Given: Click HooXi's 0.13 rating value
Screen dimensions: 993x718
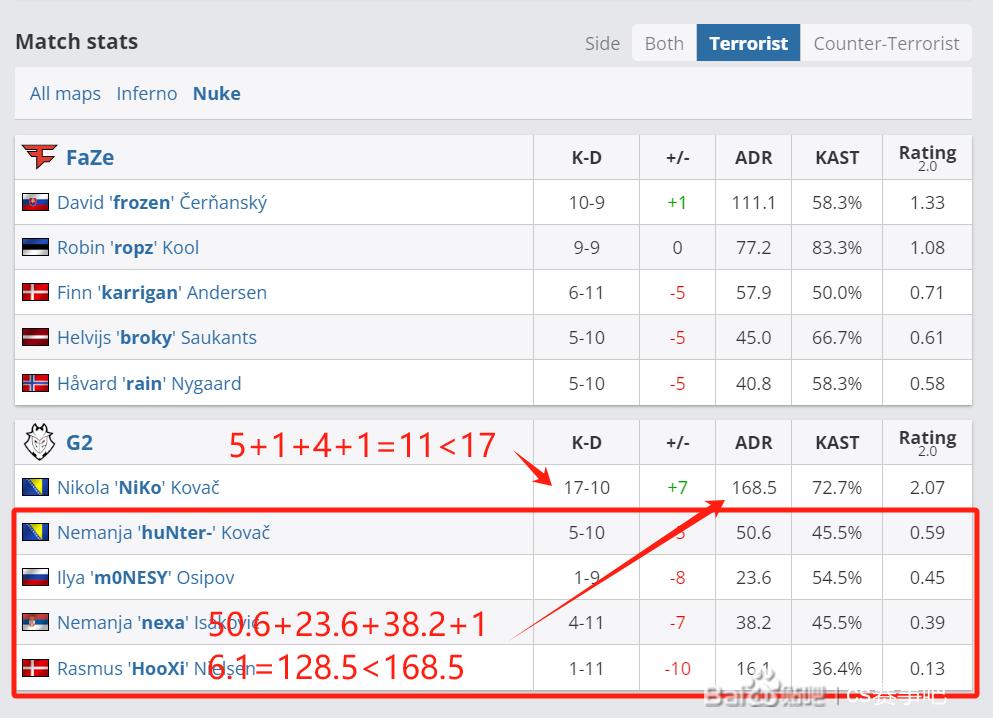Looking at the screenshot, I should click(x=928, y=669).
